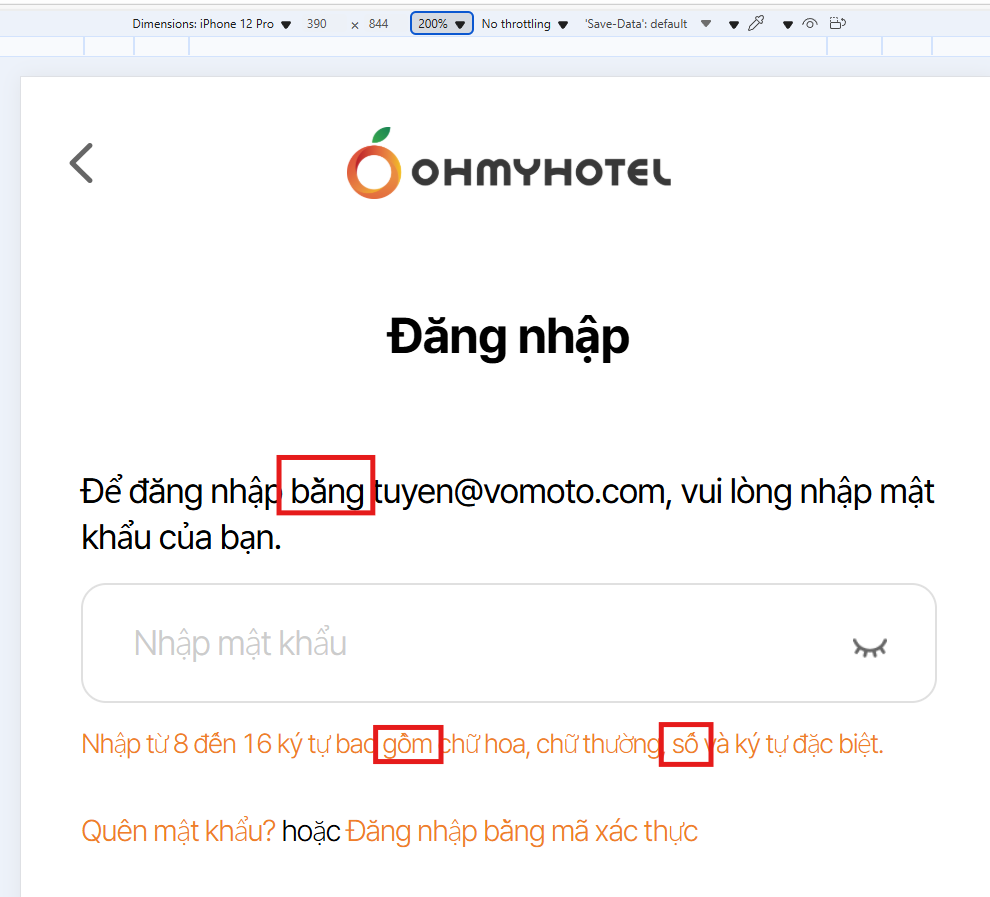Toggle password visibility eye icon
The width and height of the screenshot is (990, 897).
coord(869,647)
